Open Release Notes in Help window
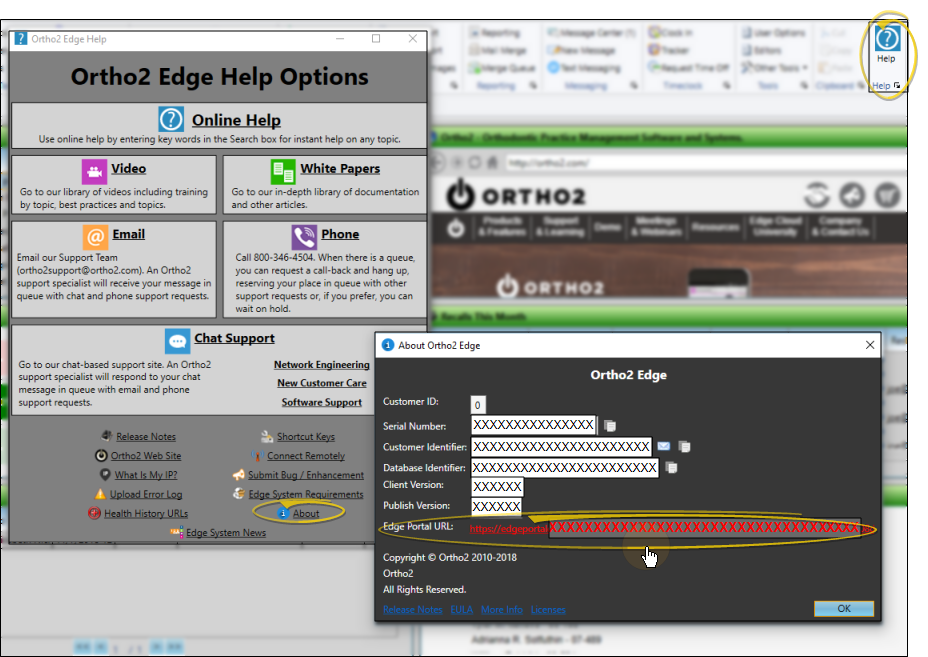Viewport: 928px width, 657px height. pos(146,437)
